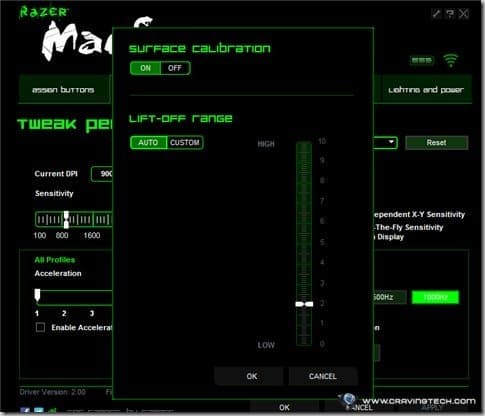This screenshot has height=416, width=485.
Task: Select the 1000Hz polling rate
Action: coord(435,297)
